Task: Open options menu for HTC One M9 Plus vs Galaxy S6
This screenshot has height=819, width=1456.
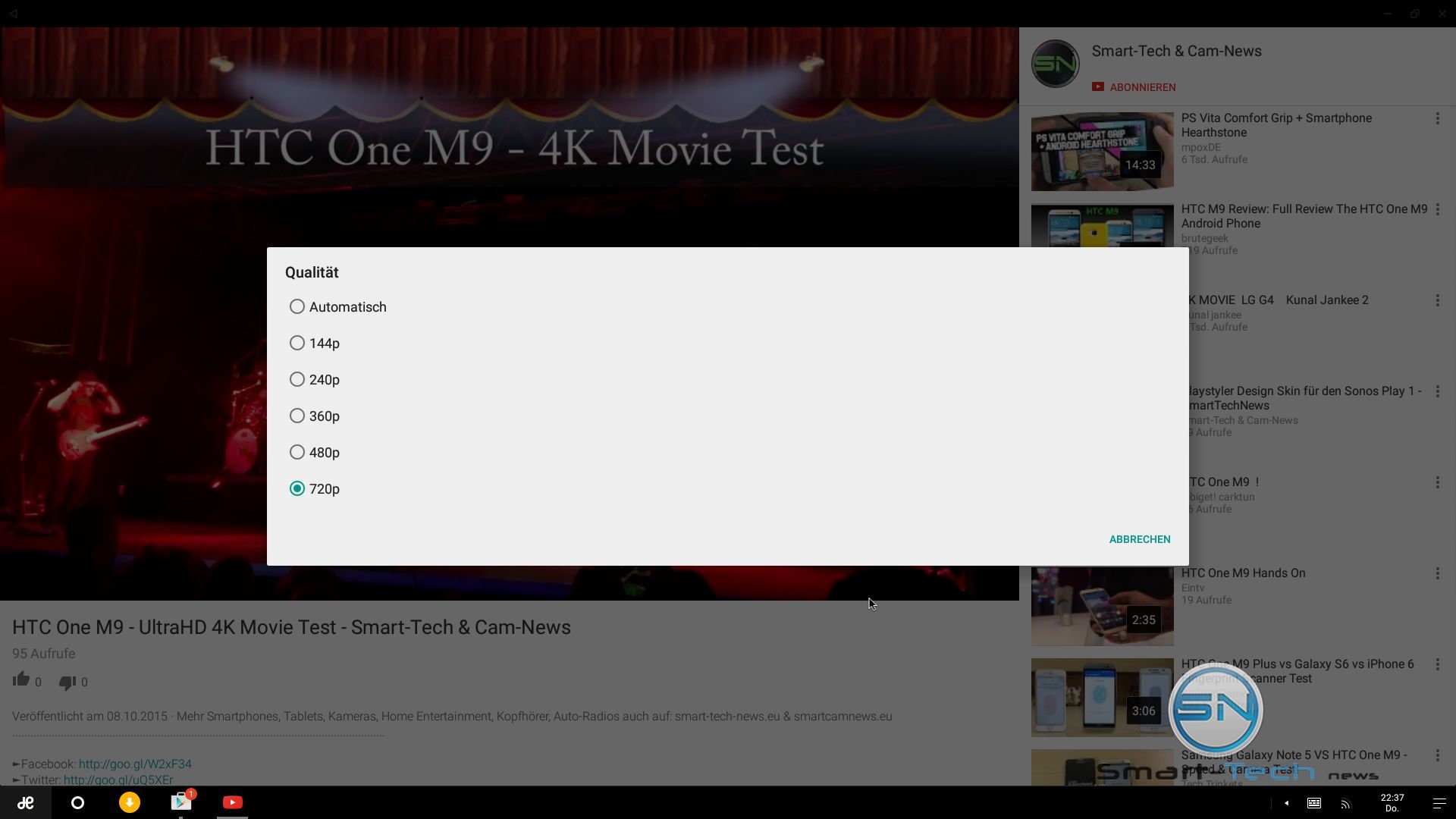Action: [1437, 664]
